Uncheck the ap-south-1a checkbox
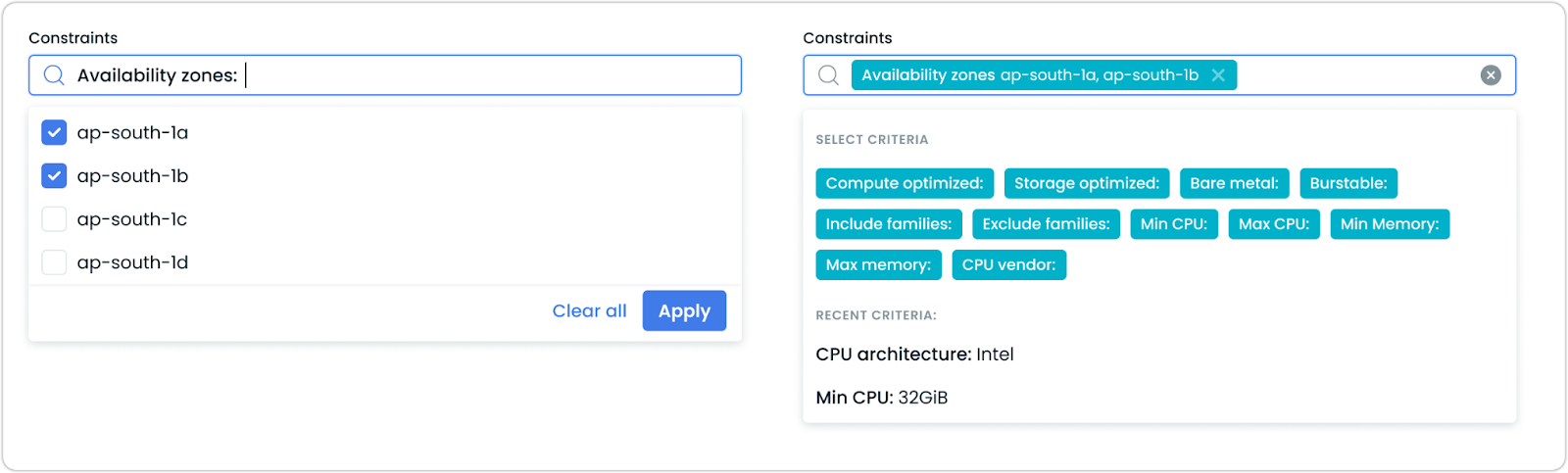 pos(54,132)
